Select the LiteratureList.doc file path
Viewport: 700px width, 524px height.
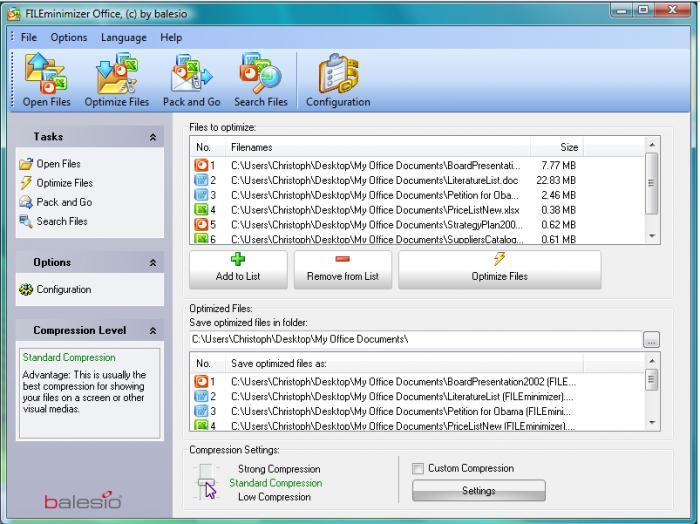click(x=375, y=180)
